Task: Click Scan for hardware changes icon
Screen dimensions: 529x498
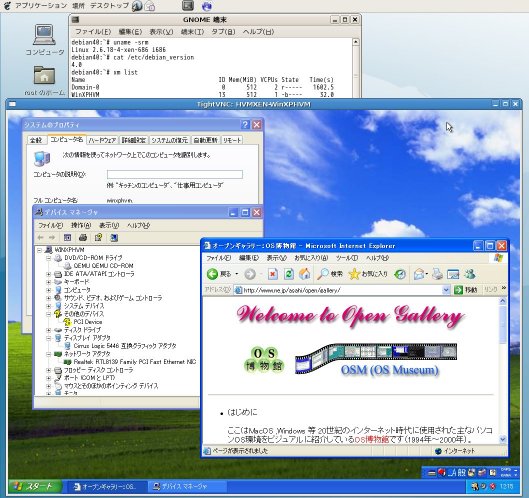Action: (x=114, y=238)
